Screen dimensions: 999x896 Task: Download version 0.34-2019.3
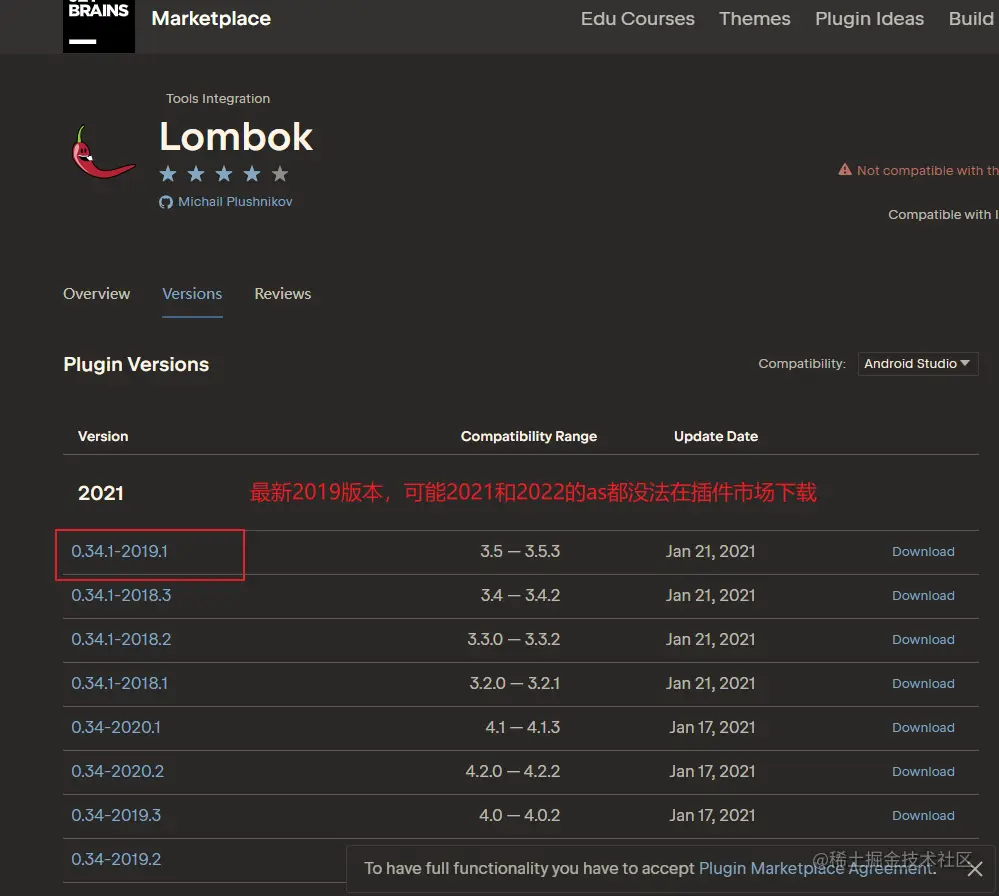tap(923, 816)
